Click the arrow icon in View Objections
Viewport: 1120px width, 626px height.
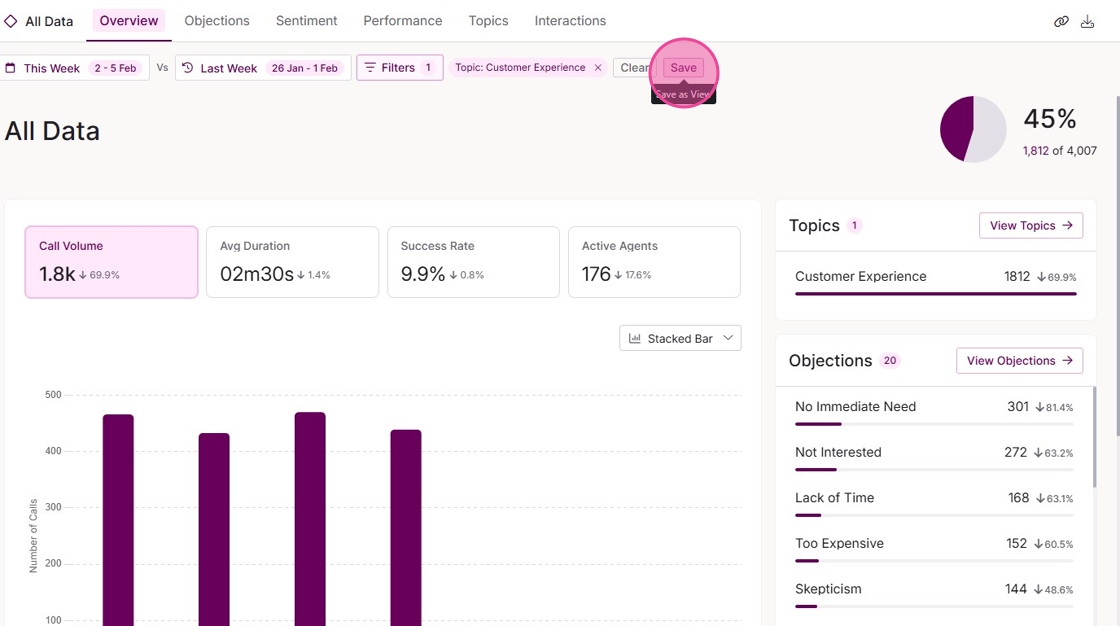1067,360
